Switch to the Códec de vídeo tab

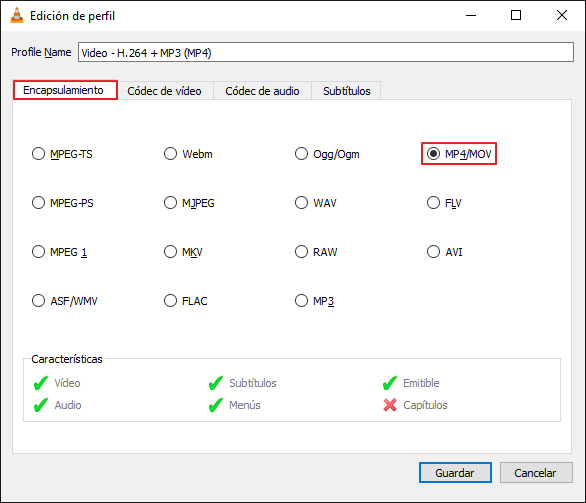tap(164, 91)
